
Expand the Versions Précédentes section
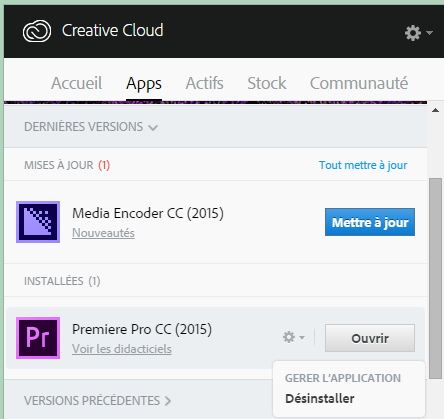[97, 401]
